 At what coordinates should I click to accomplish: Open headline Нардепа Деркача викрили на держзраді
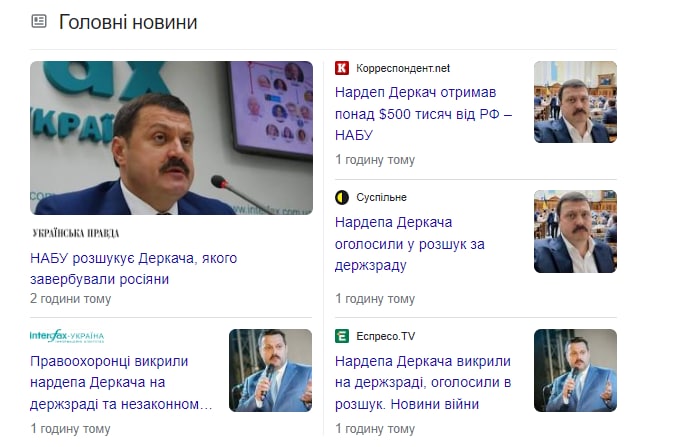[x=423, y=383]
